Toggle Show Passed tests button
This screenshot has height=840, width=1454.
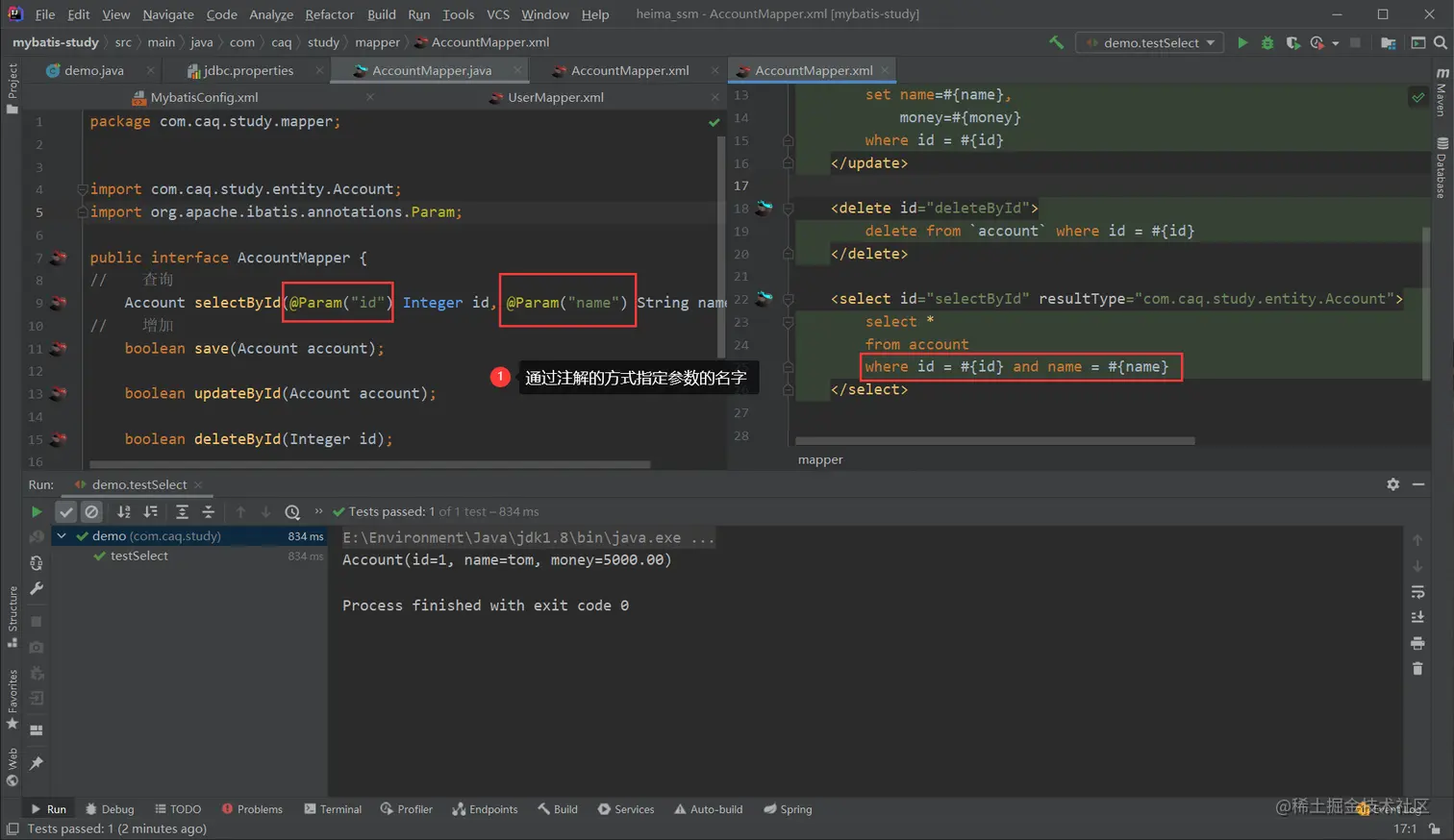pyautogui.click(x=65, y=511)
